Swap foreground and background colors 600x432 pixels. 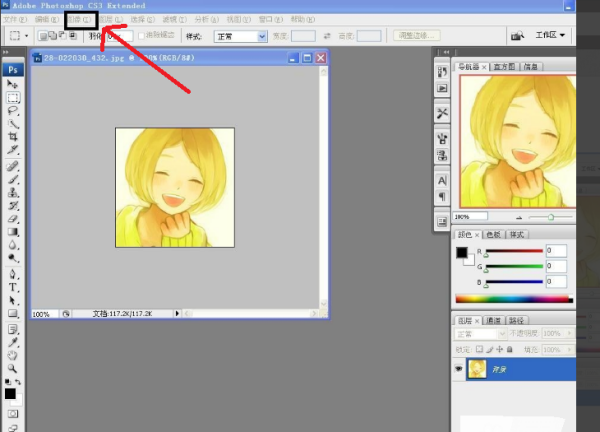pyautogui.click(x=18, y=382)
